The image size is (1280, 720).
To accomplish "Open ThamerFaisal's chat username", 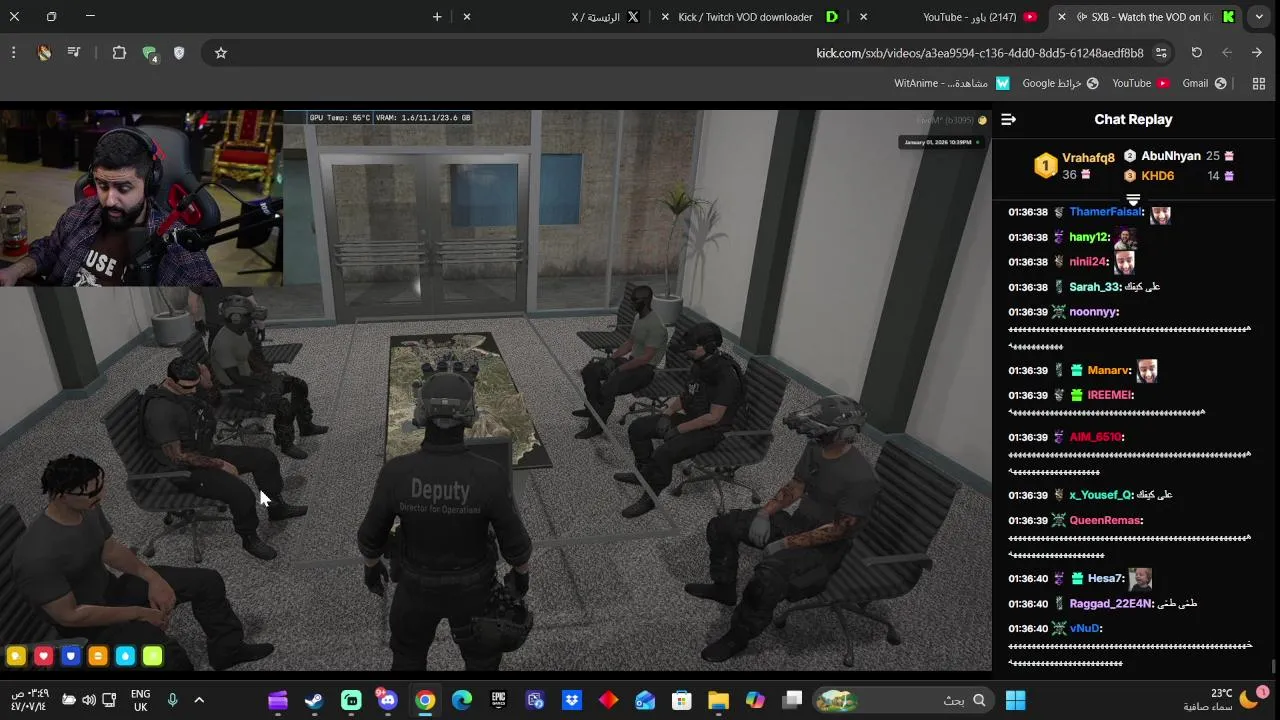I will pos(1105,212).
